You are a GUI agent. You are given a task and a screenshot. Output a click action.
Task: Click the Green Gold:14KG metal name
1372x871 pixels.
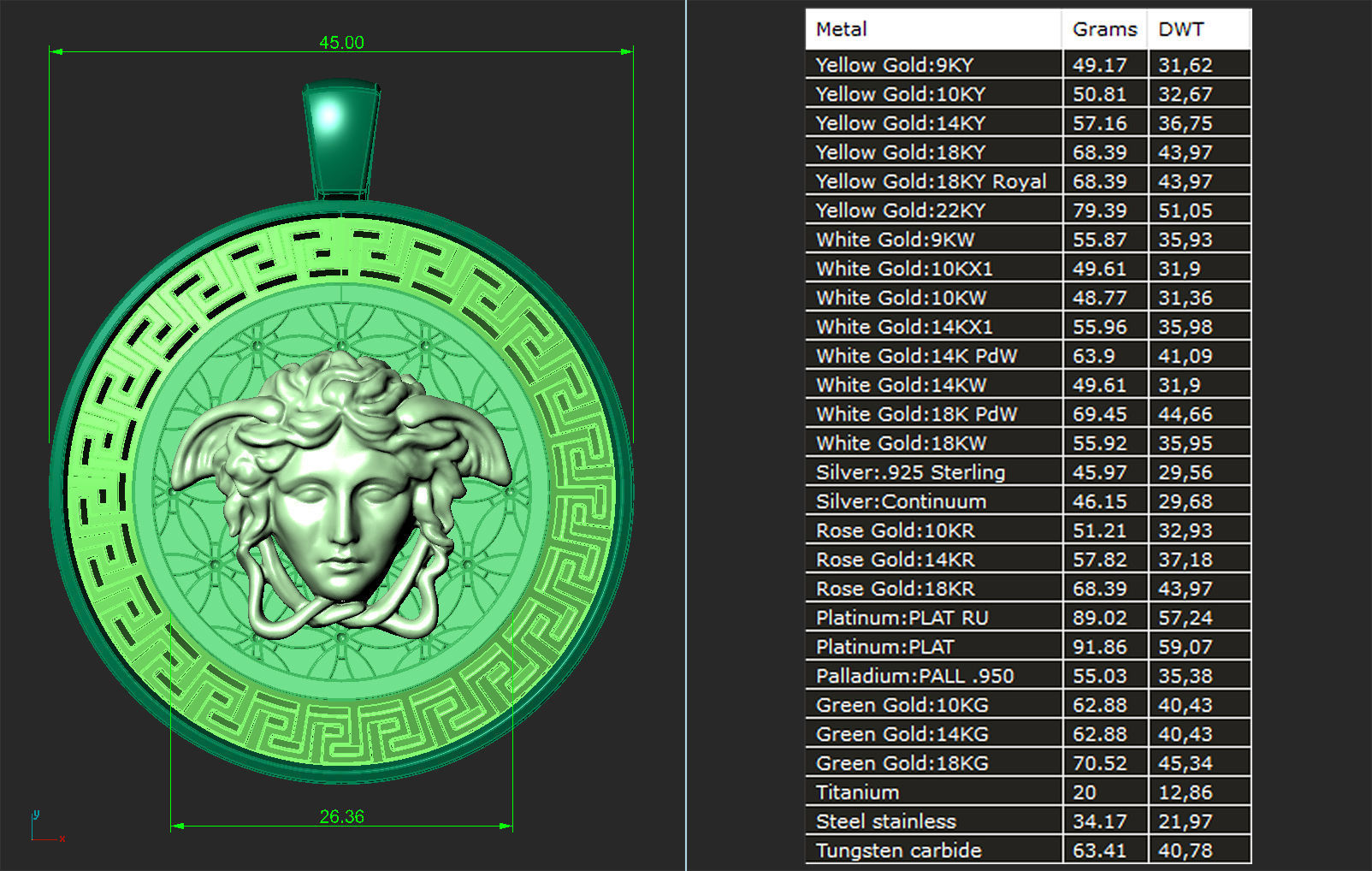coord(902,734)
